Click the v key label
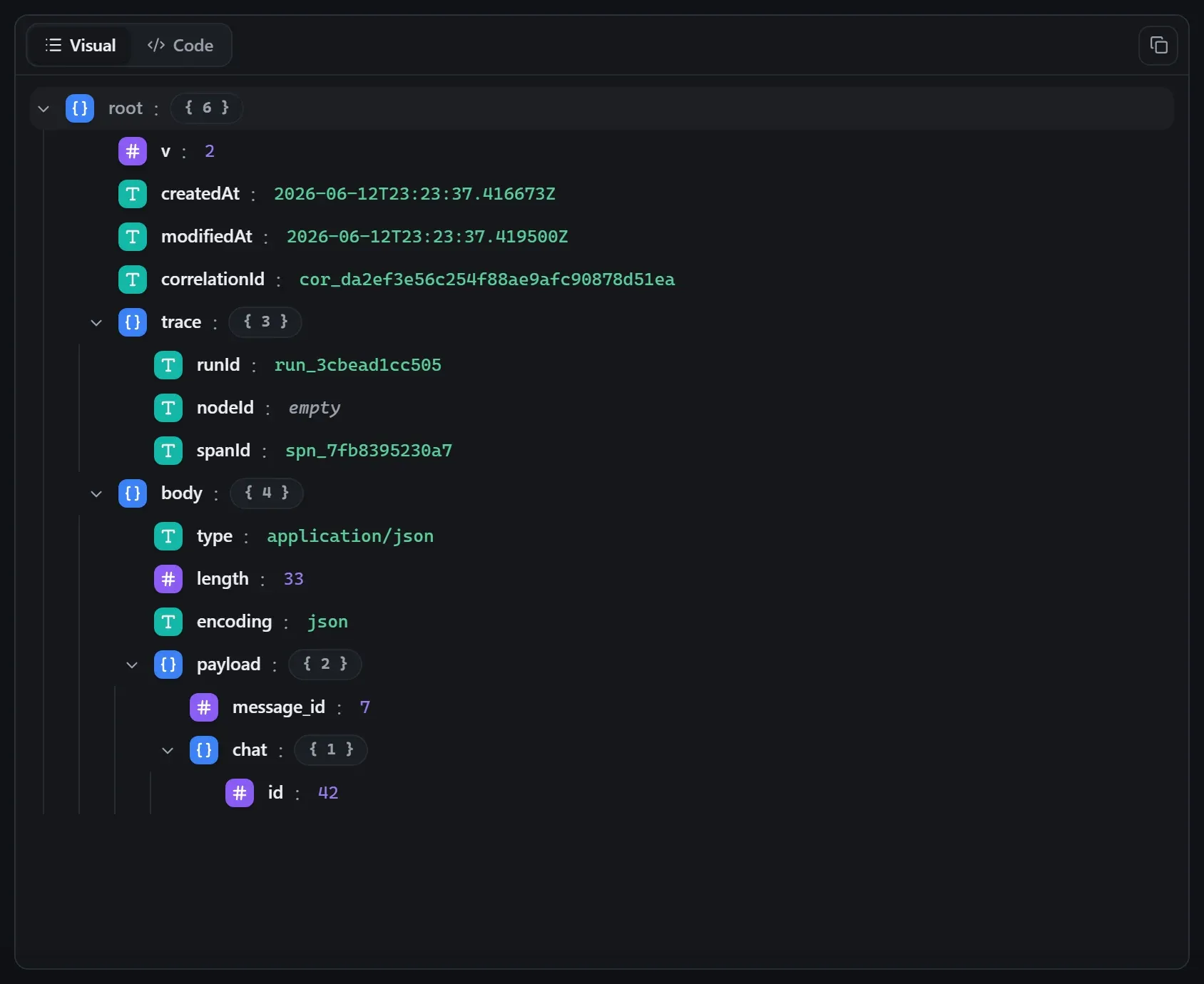This screenshot has height=984, width=1204. tap(166, 151)
